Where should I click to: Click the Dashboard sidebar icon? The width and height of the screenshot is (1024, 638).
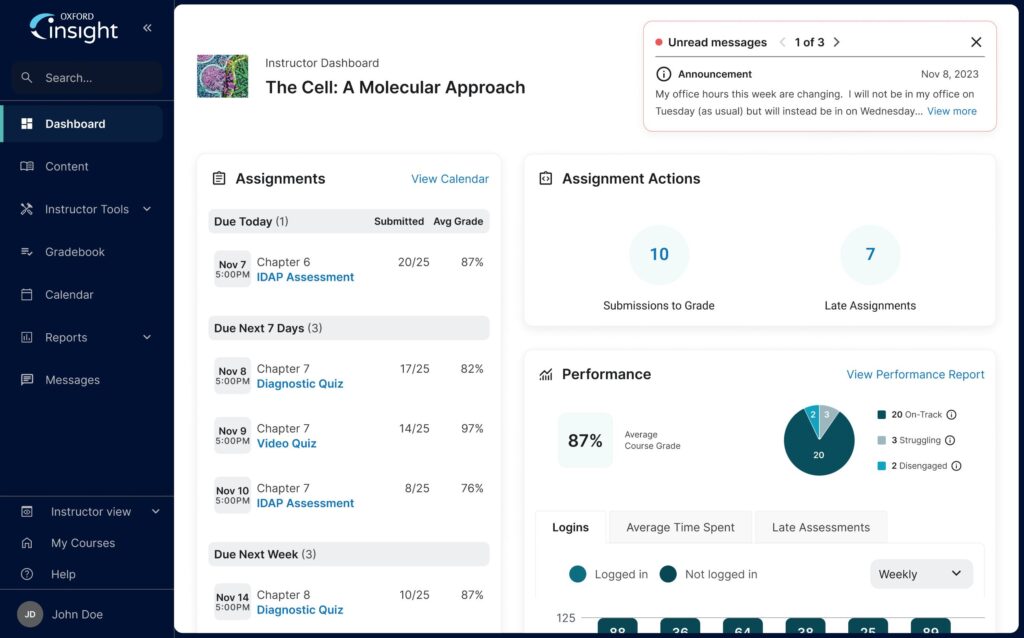pyautogui.click(x=26, y=123)
